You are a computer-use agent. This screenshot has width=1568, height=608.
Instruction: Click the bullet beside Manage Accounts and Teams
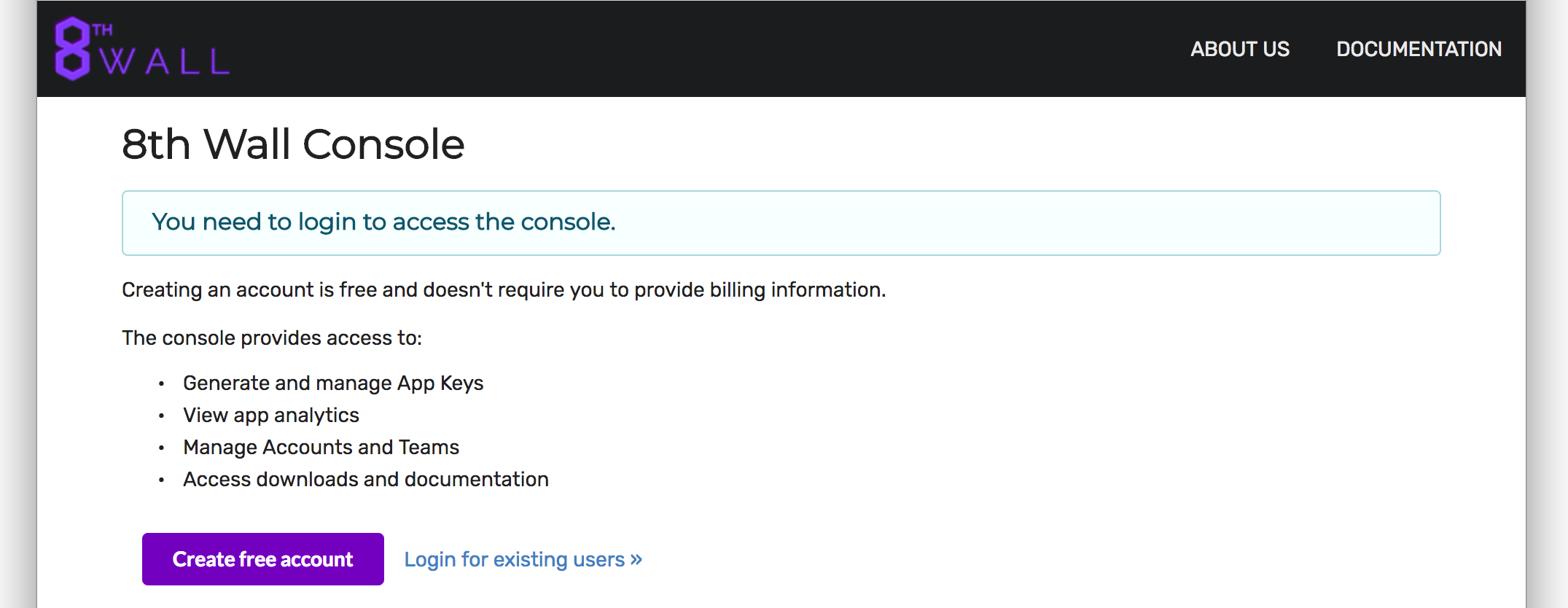click(162, 448)
